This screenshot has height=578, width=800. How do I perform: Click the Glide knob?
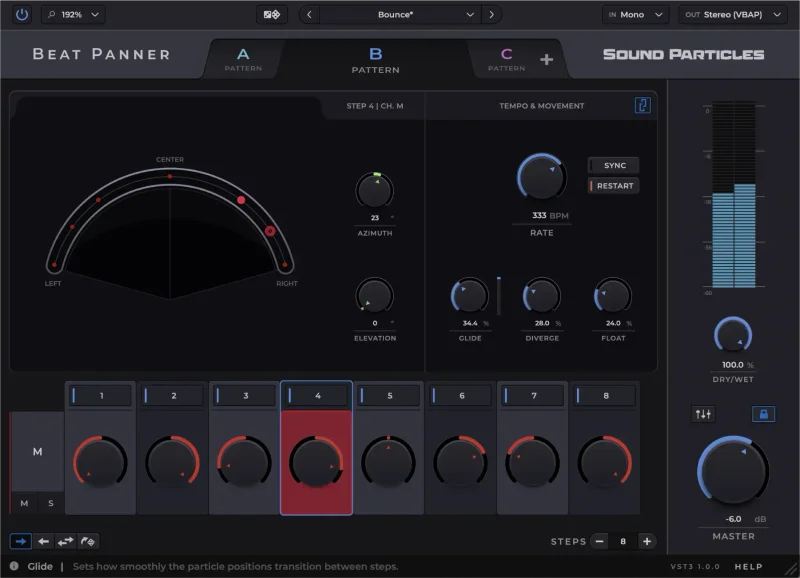point(470,295)
